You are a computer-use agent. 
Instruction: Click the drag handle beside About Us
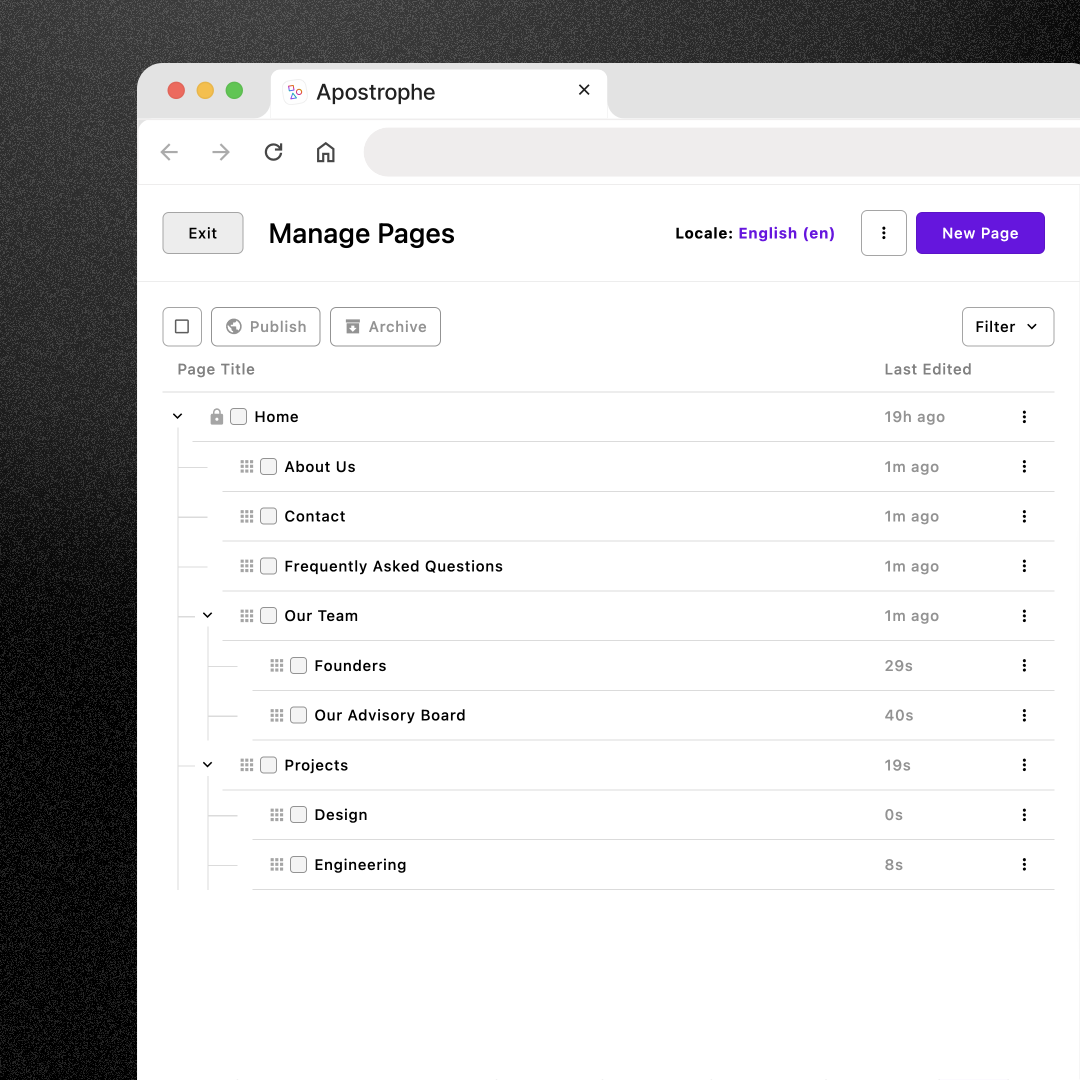[x=247, y=466]
